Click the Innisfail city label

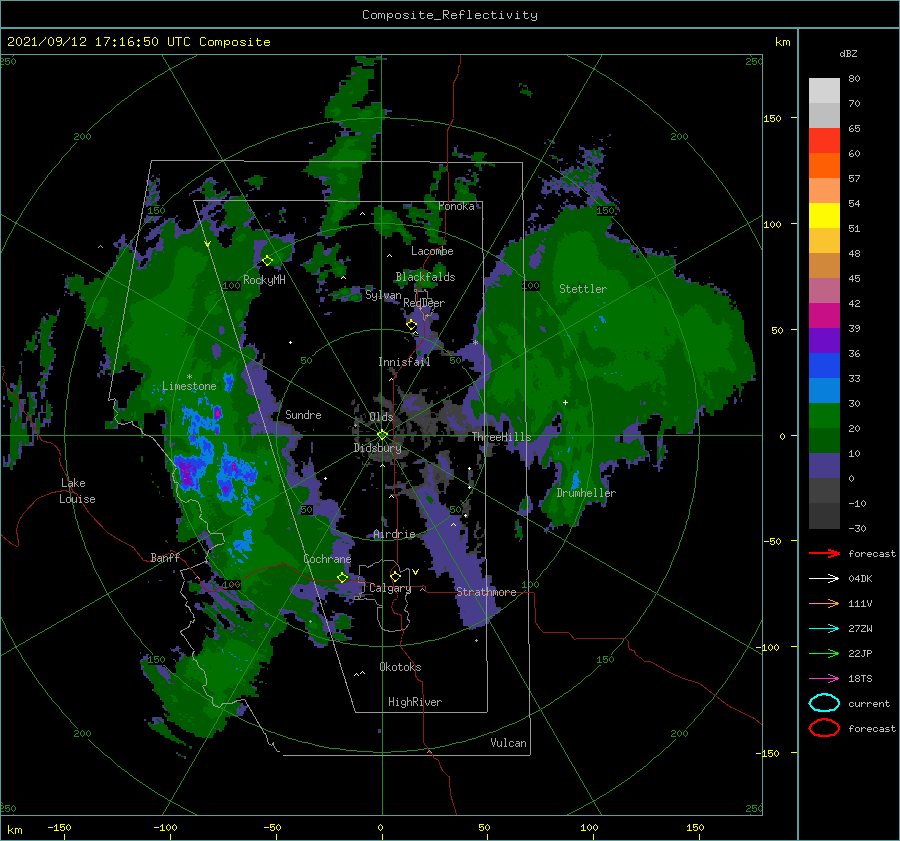pyautogui.click(x=404, y=362)
